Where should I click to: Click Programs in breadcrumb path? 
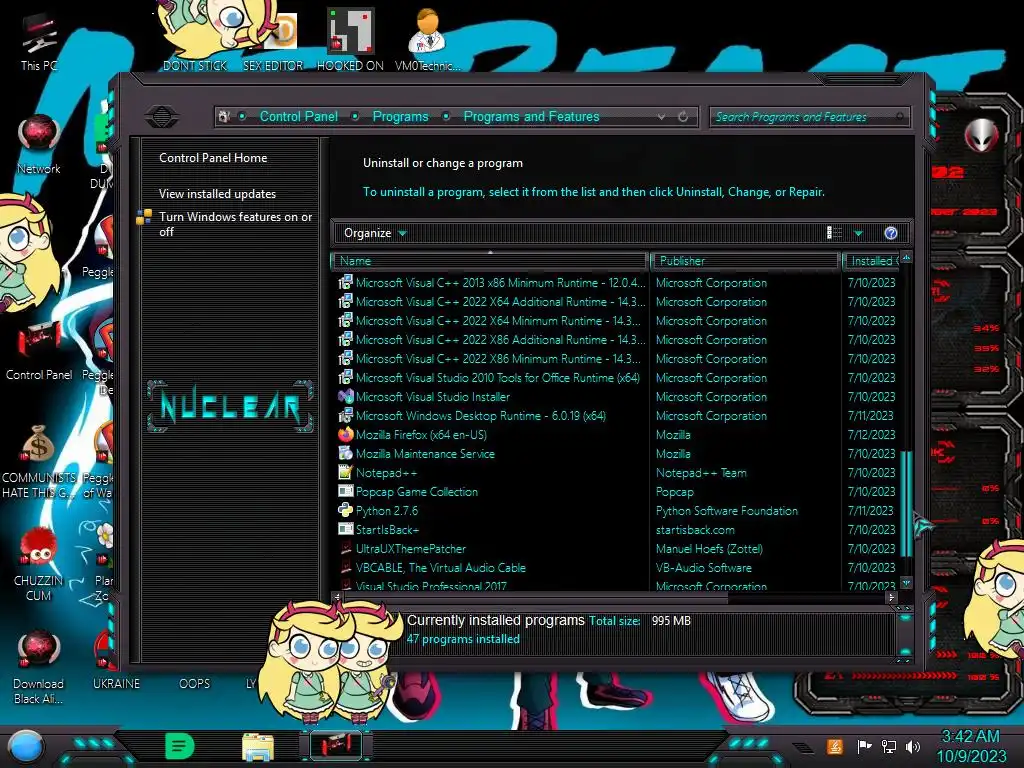(x=400, y=117)
